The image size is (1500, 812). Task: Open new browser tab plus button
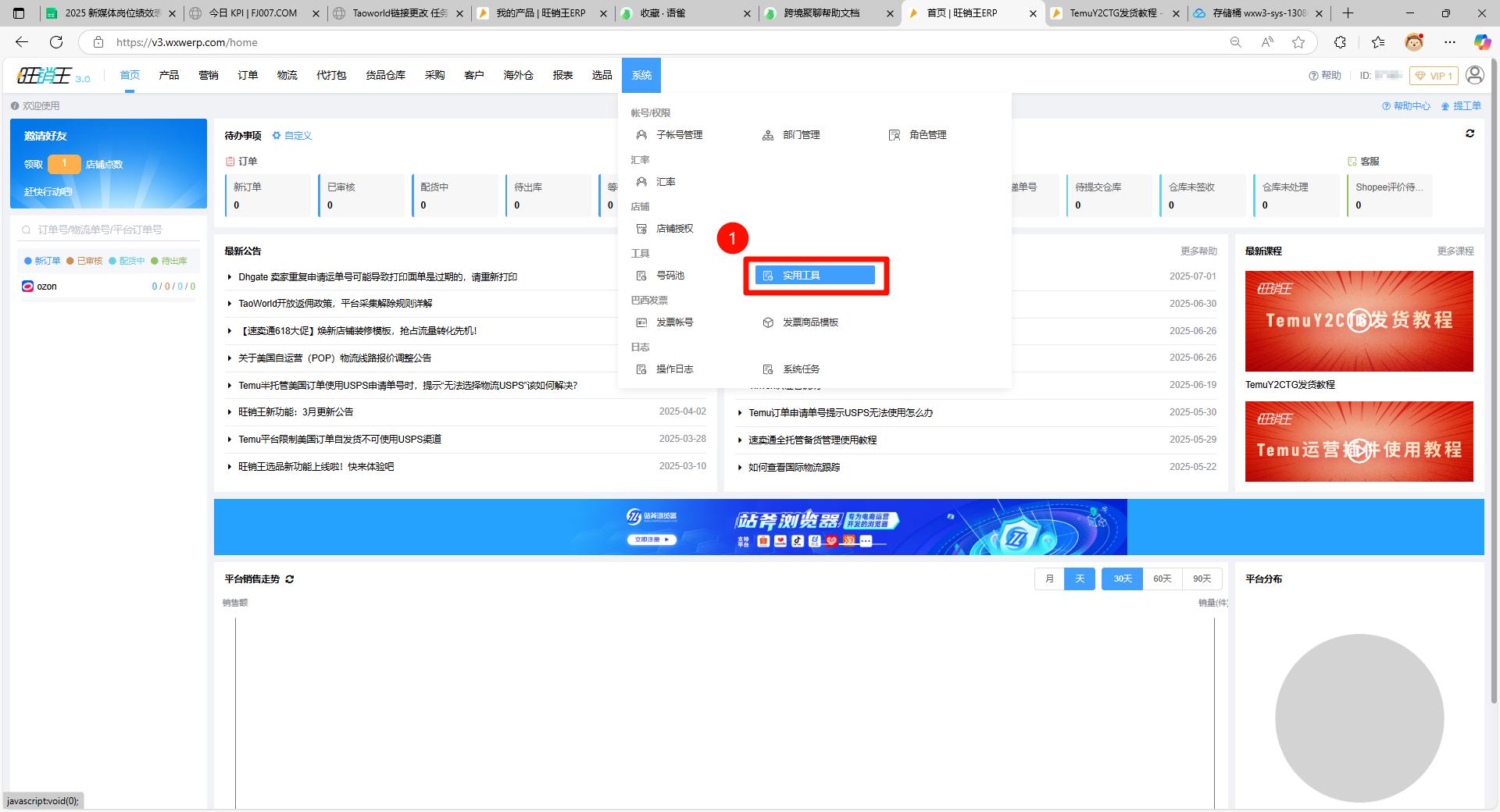pyautogui.click(x=1348, y=13)
